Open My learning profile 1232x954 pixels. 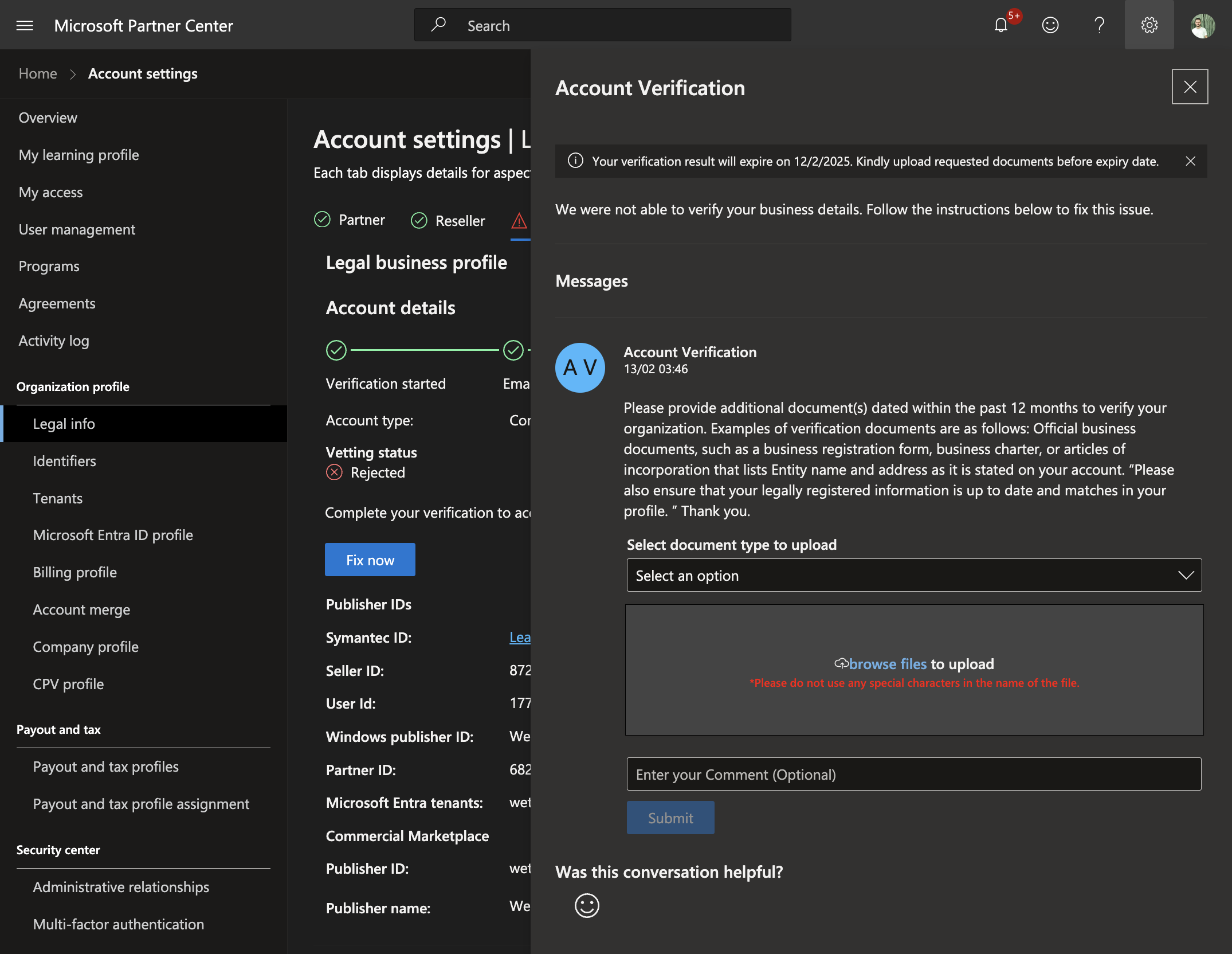tap(79, 155)
